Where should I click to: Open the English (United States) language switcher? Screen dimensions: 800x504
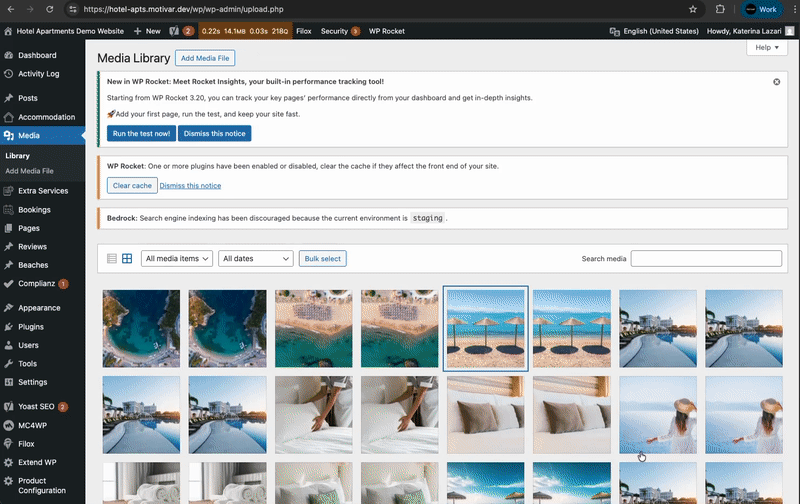(x=654, y=31)
